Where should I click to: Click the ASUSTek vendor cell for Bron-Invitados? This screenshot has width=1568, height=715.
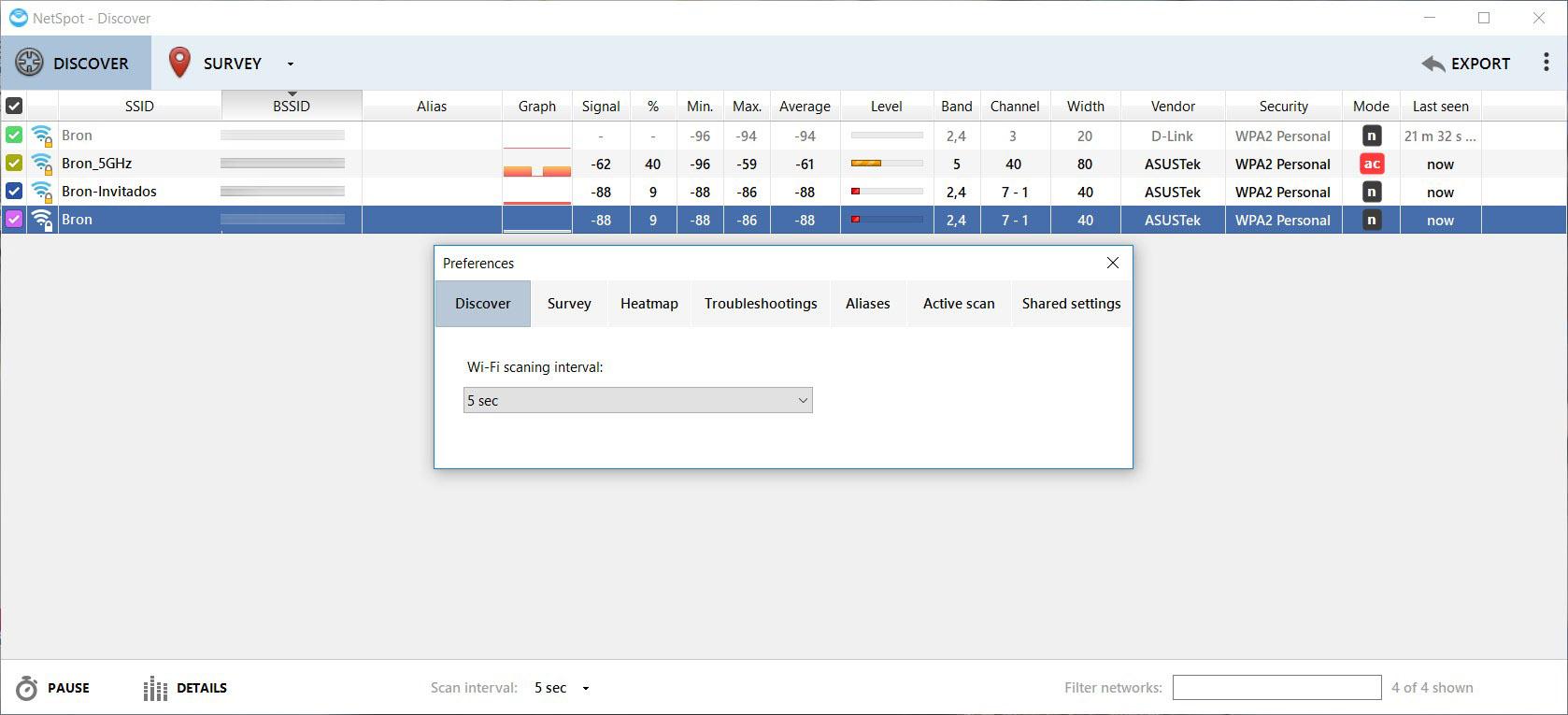pos(1173,193)
